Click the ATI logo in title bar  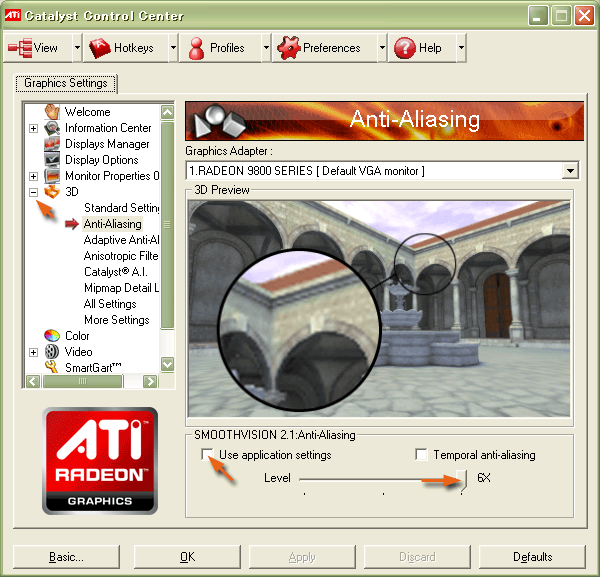(x=13, y=15)
